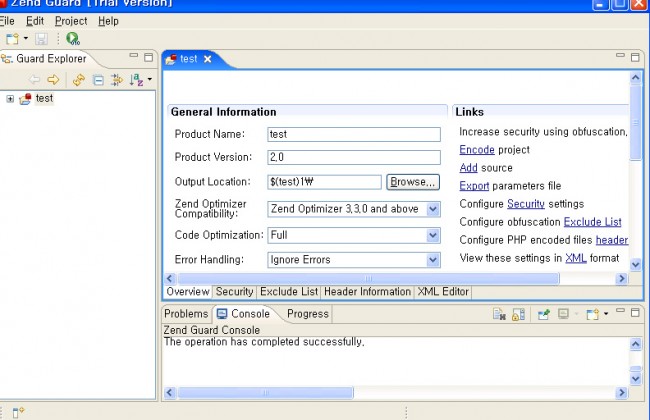The image size is (650, 420).
Task: Click the Encode project run icon in toolbar
Action: (72, 39)
